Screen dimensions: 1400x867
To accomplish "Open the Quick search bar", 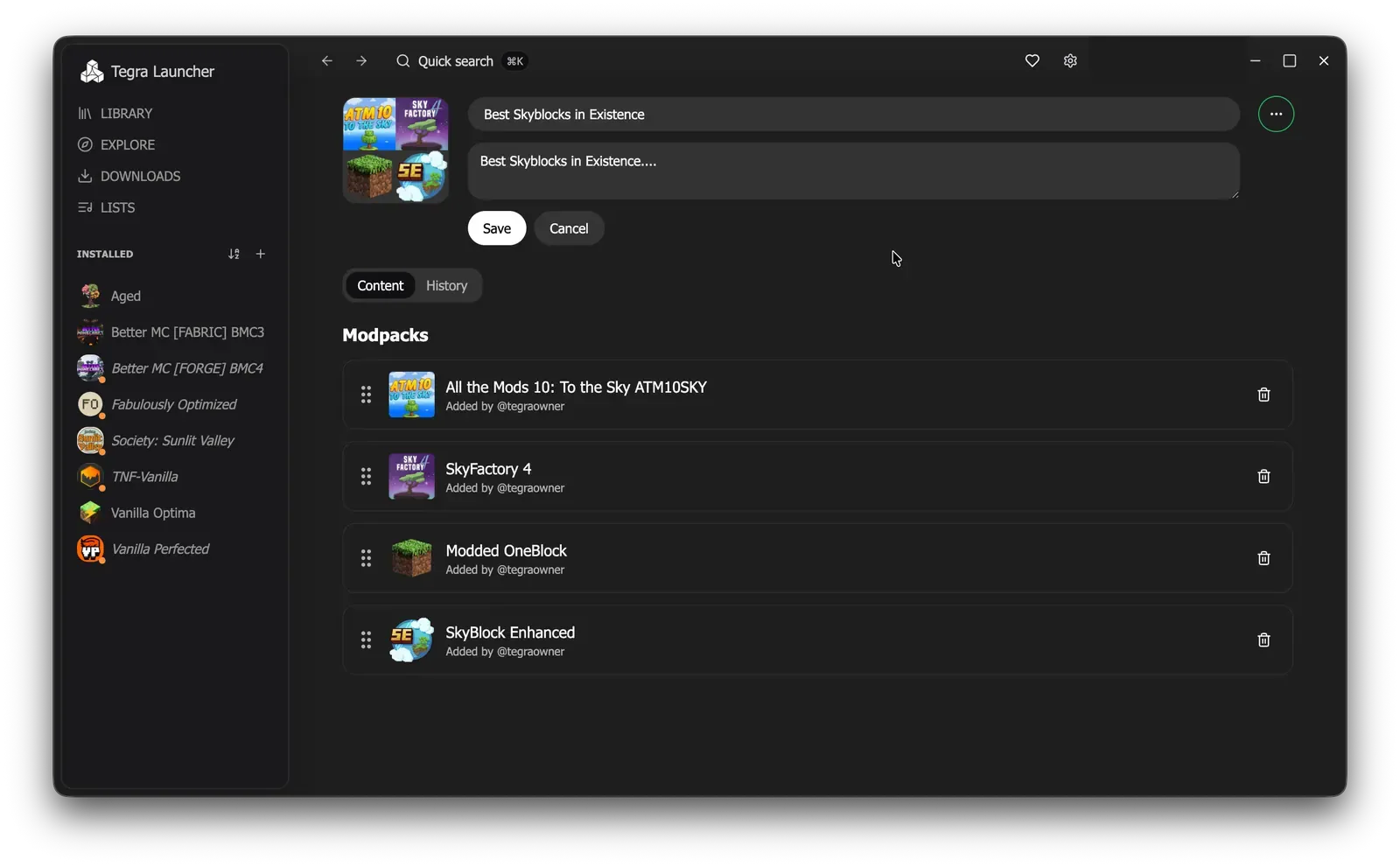I will [x=461, y=61].
